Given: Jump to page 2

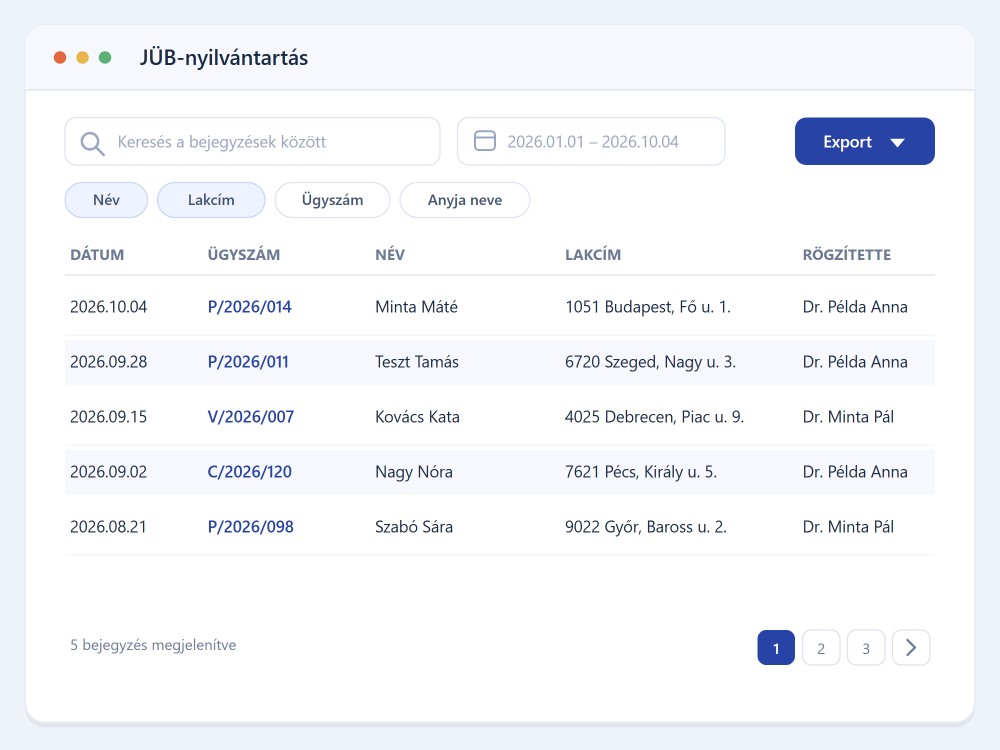Looking at the screenshot, I should coord(821,647).
